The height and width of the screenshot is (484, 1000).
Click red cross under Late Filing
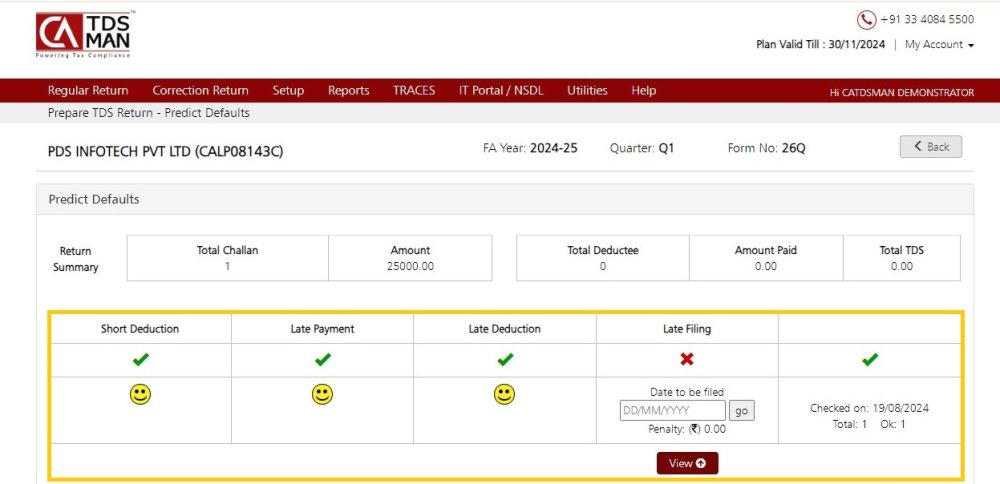tap(687, 360)
